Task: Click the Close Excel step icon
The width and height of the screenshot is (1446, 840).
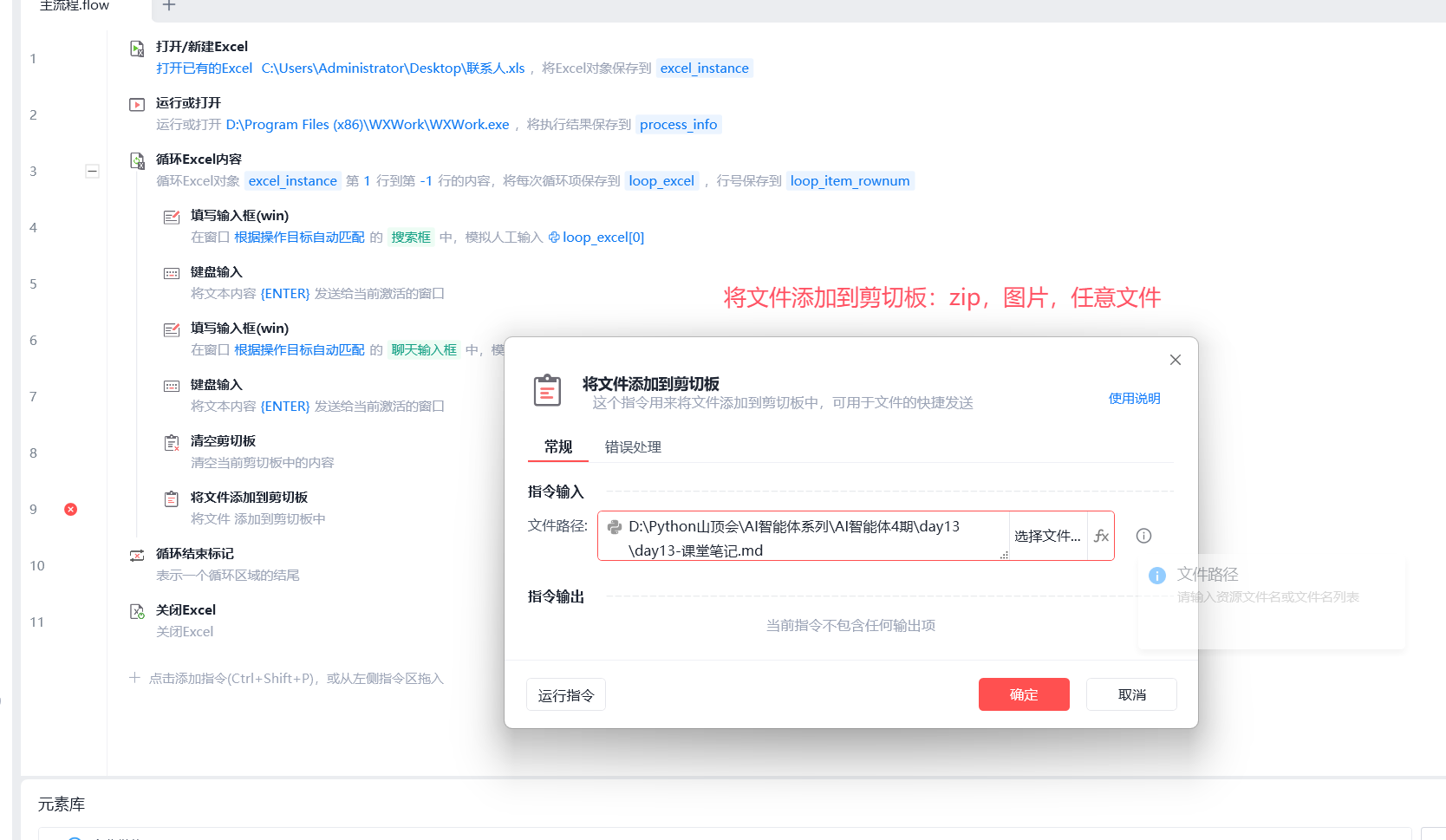Action: [137, 612]
